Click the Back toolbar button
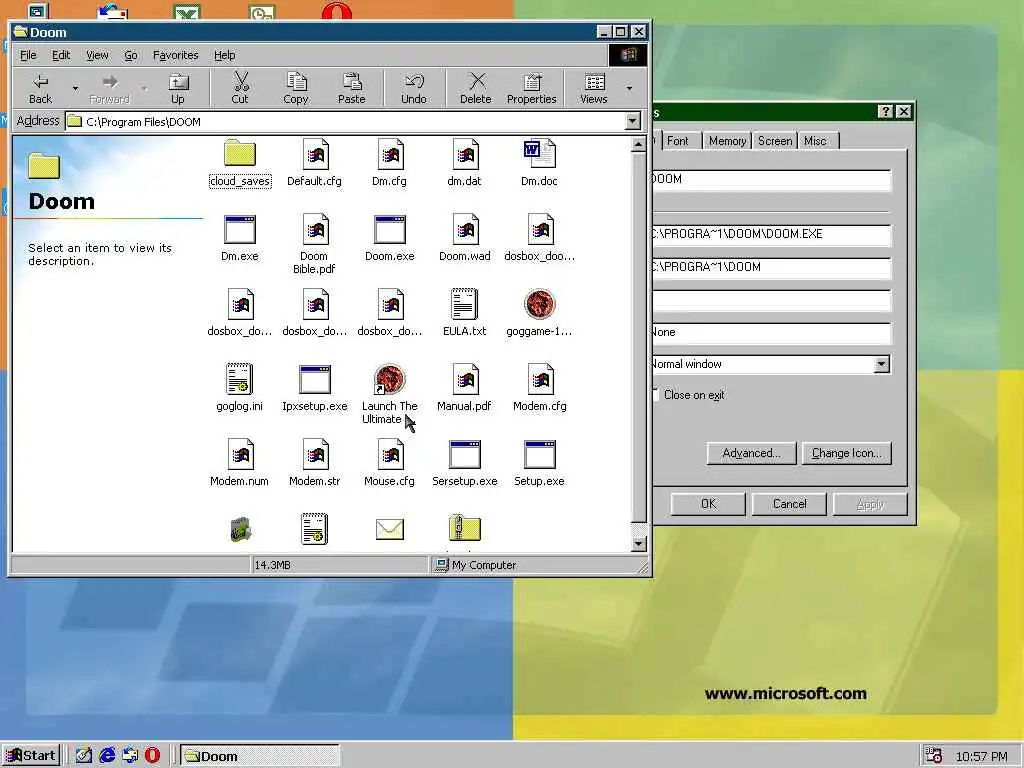This screenshot has width=1024, height=768. (x=40, y=88)
